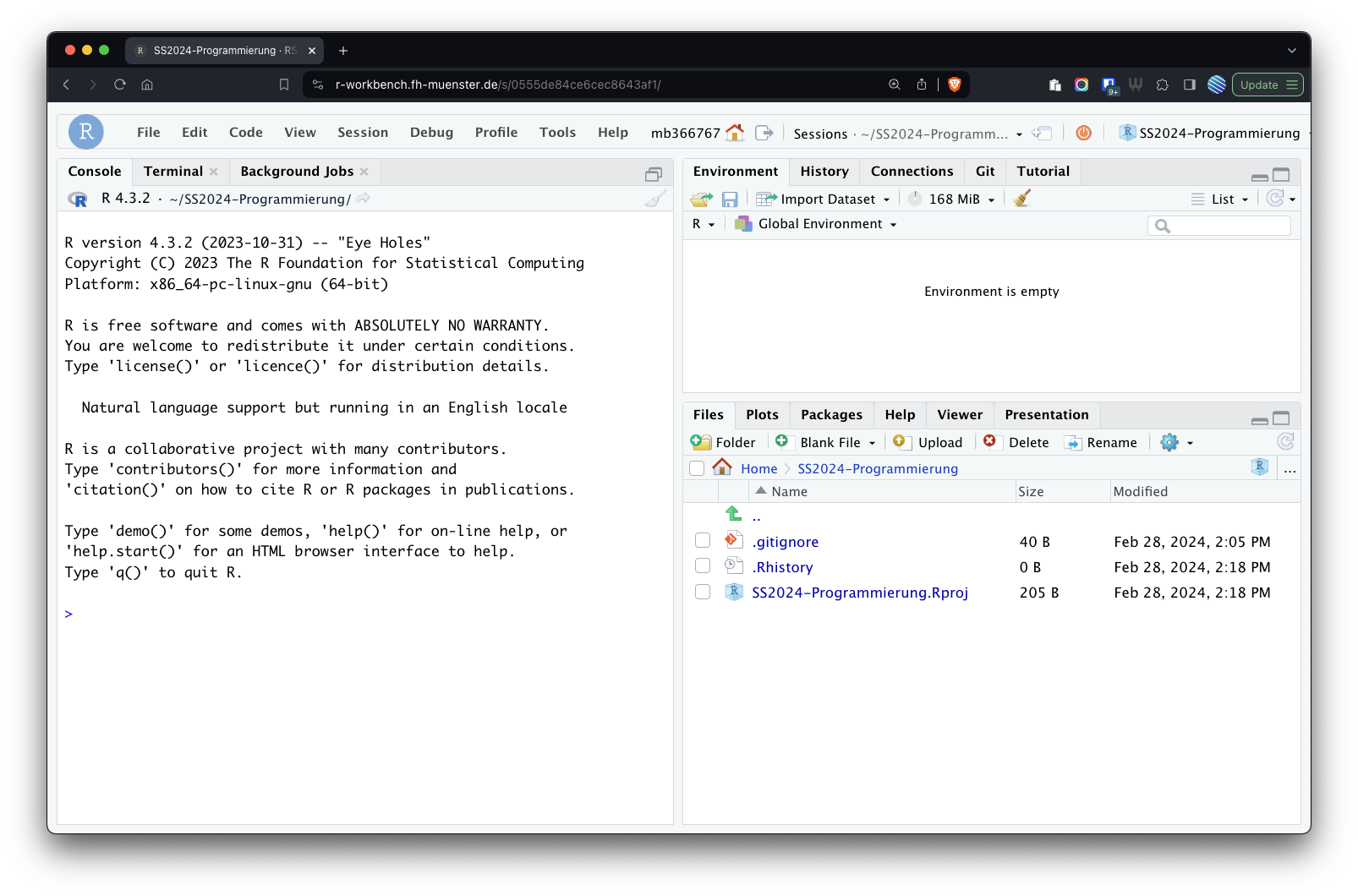Refresh the file listing in Files pane
Viewport: 1358px width, 896px height.
(x=1285, y=442)
